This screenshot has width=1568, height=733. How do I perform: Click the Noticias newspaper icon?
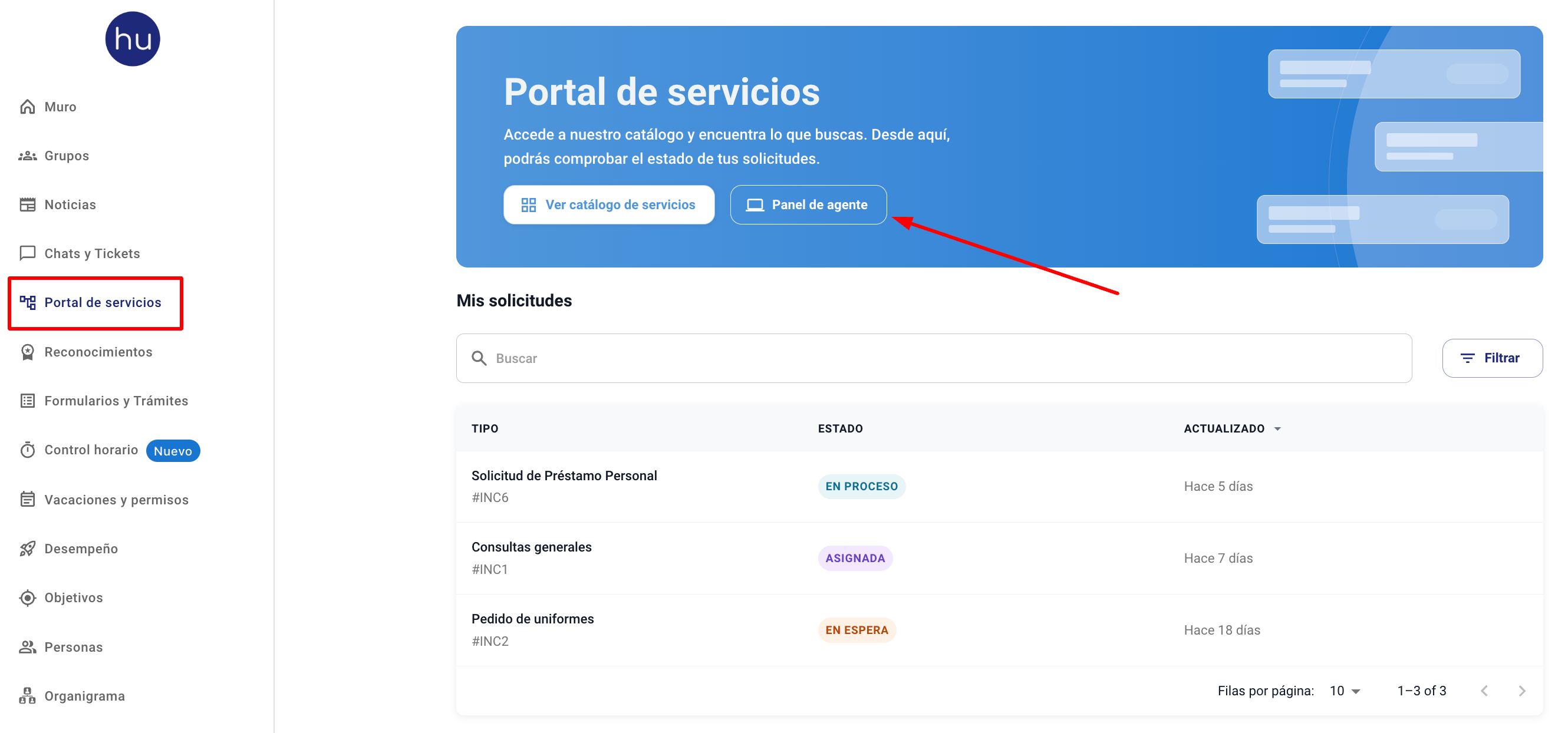(27, 204)
